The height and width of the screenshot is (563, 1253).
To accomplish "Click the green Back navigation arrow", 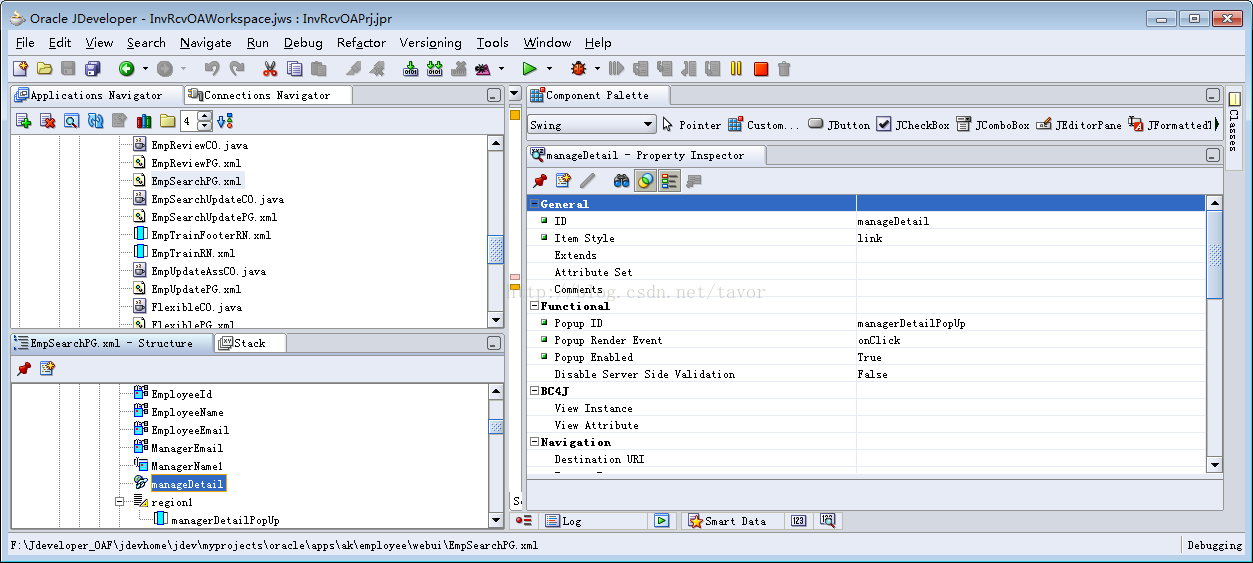I will [127, 69].
